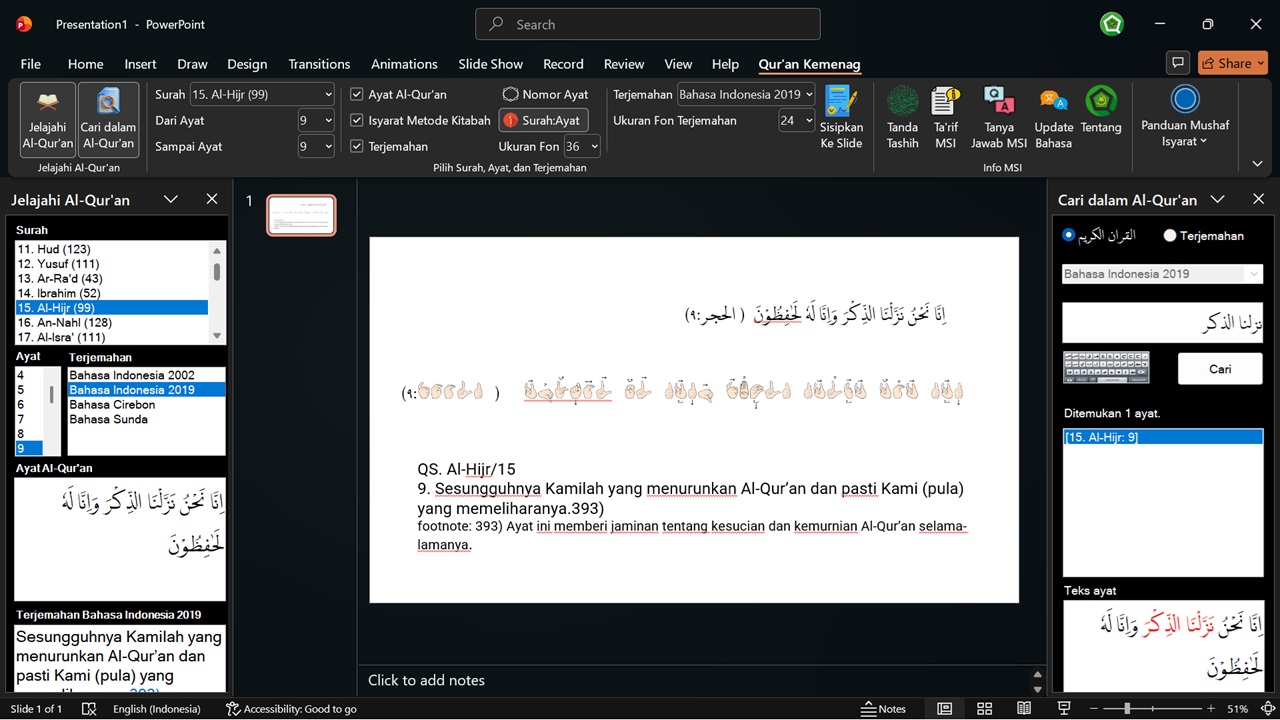1280x720 pixels.
Task: Open the Animations ribbon tab
Action: pos(403,63)
